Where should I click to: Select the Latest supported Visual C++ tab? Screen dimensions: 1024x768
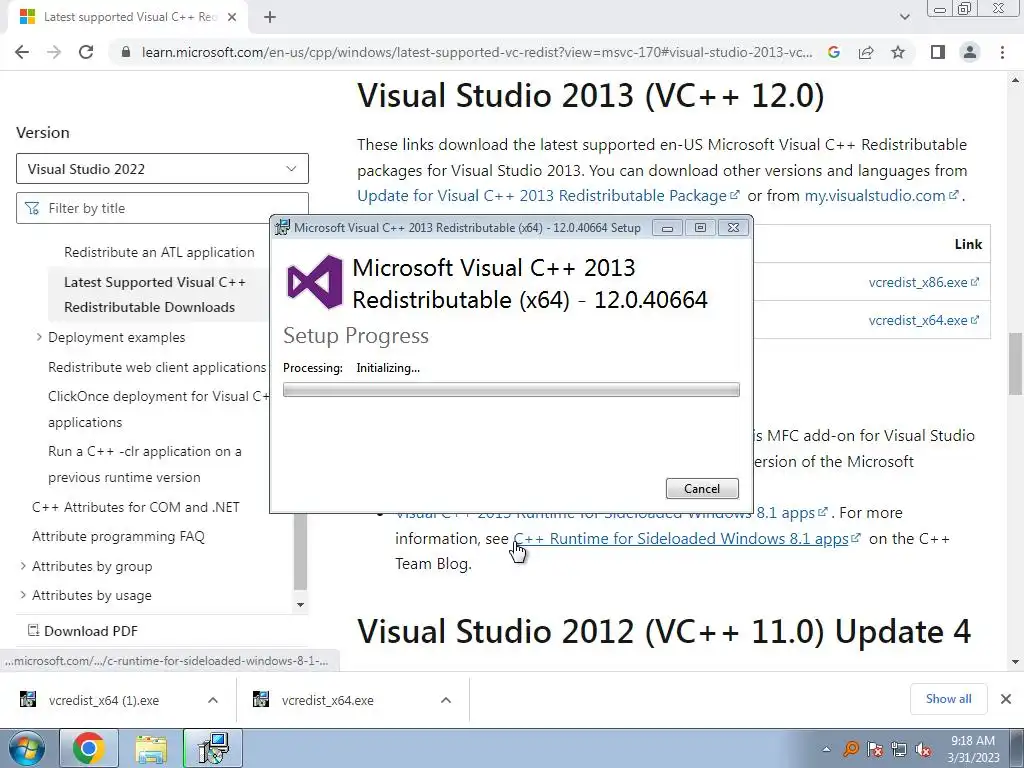pos(128,17)
